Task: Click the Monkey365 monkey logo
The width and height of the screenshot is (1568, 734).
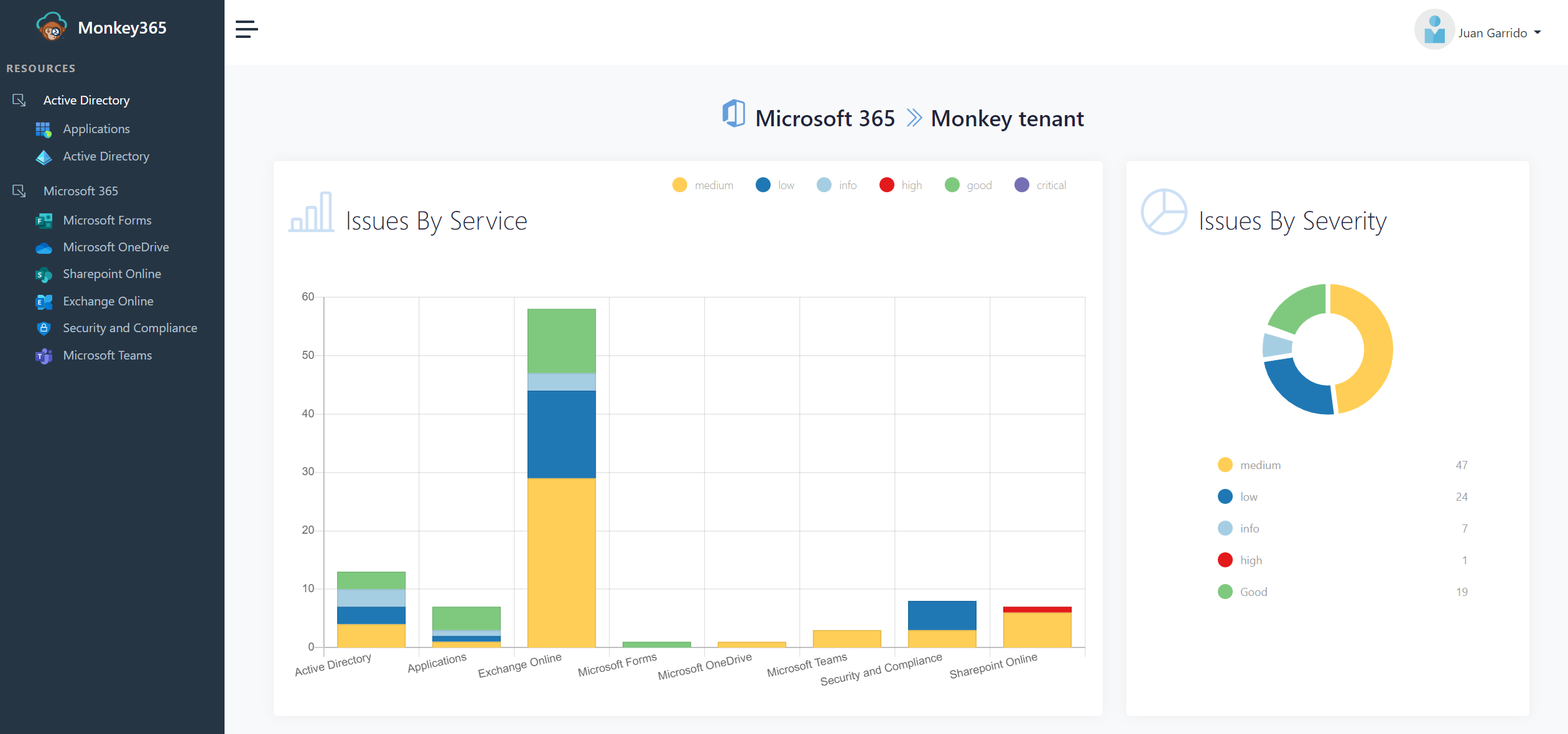Action: coord(52,27)
